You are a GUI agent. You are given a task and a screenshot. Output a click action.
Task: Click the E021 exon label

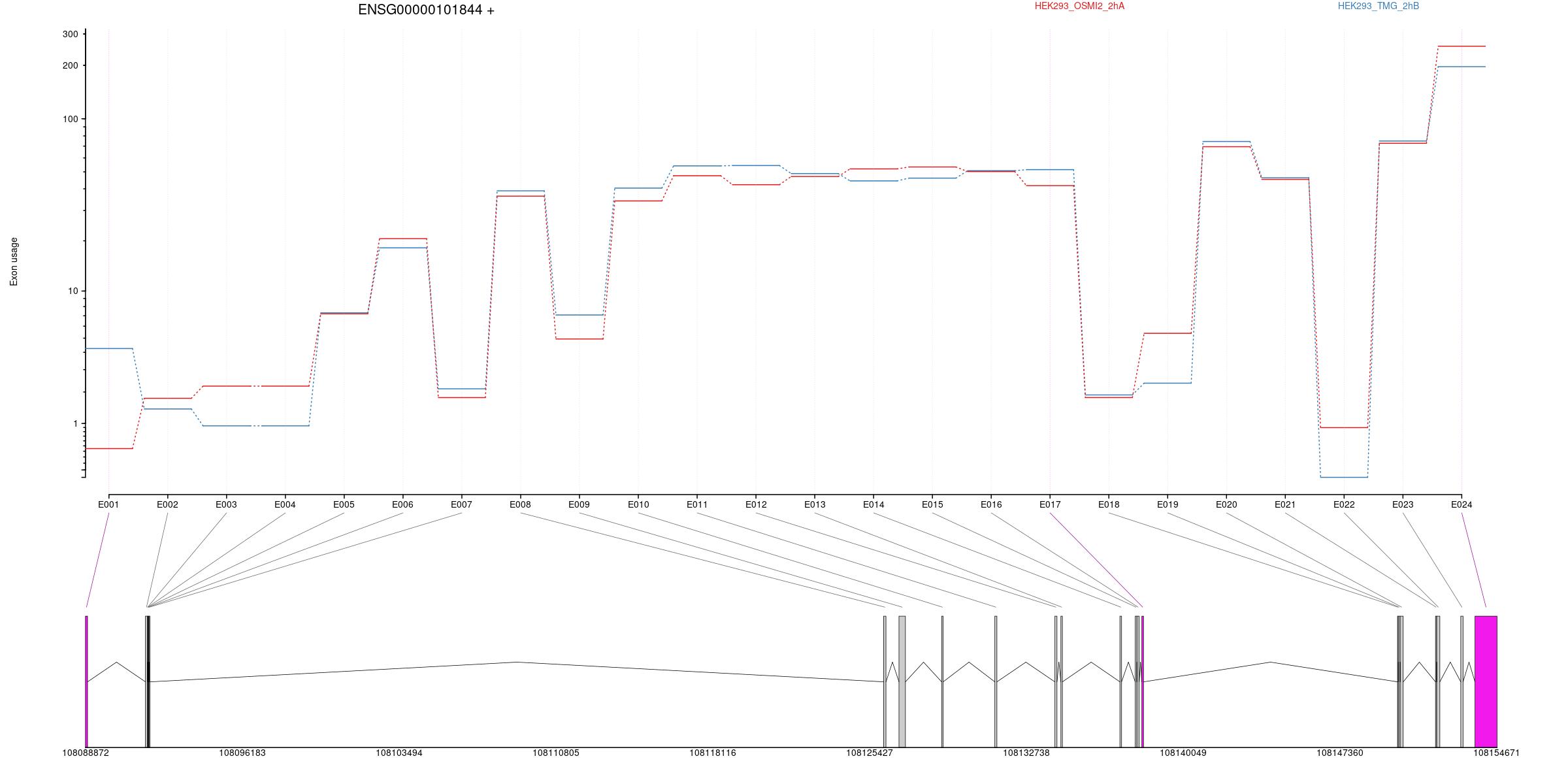point(1285,504)
